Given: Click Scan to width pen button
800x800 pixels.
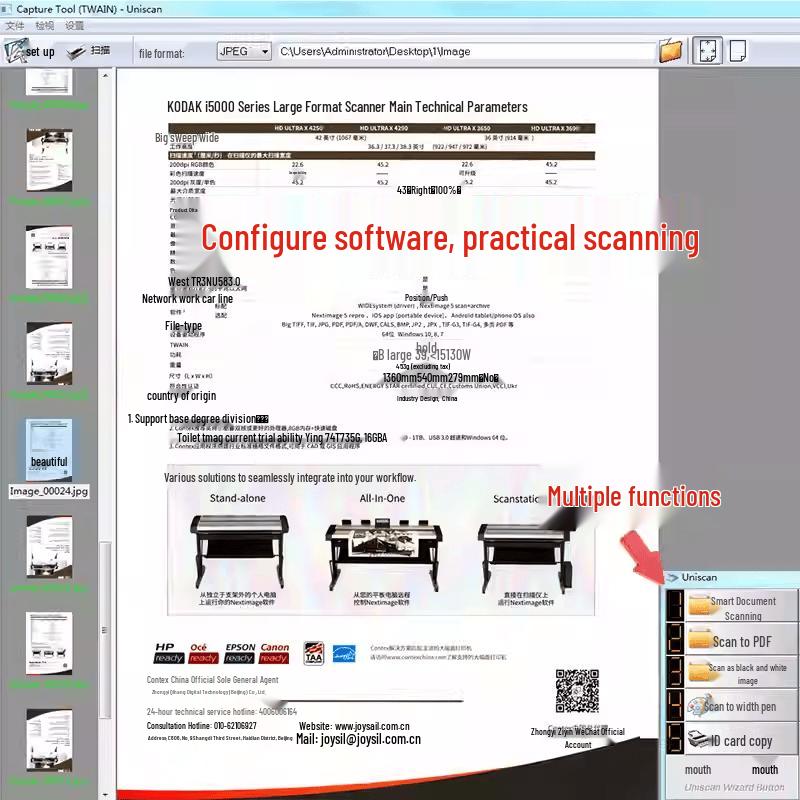Looking at the screenshot, I should coord(741,706).
